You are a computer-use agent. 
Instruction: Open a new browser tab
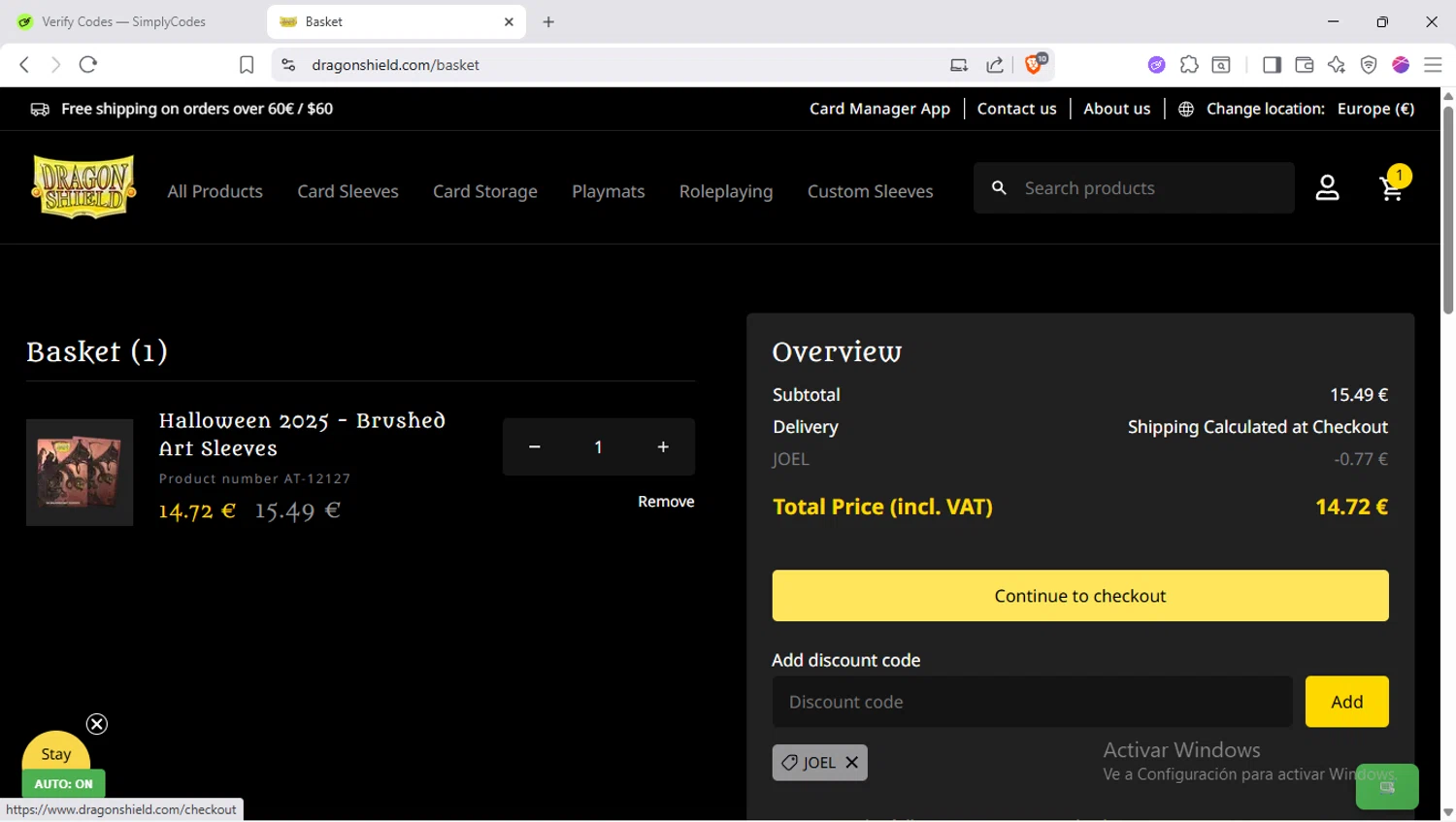[548, 21]
